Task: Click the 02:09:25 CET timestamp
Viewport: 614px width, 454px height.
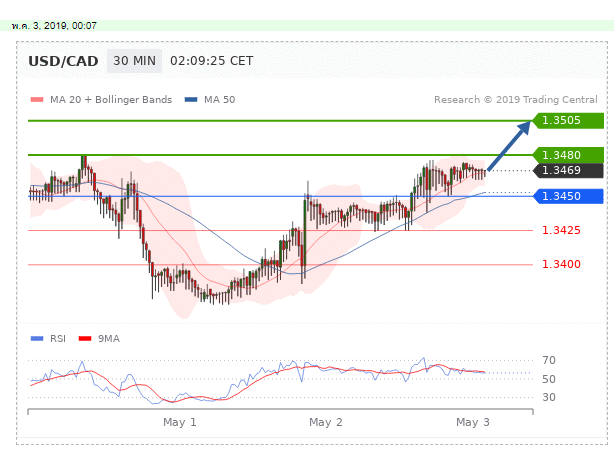Action: click(x=211, y=61)
